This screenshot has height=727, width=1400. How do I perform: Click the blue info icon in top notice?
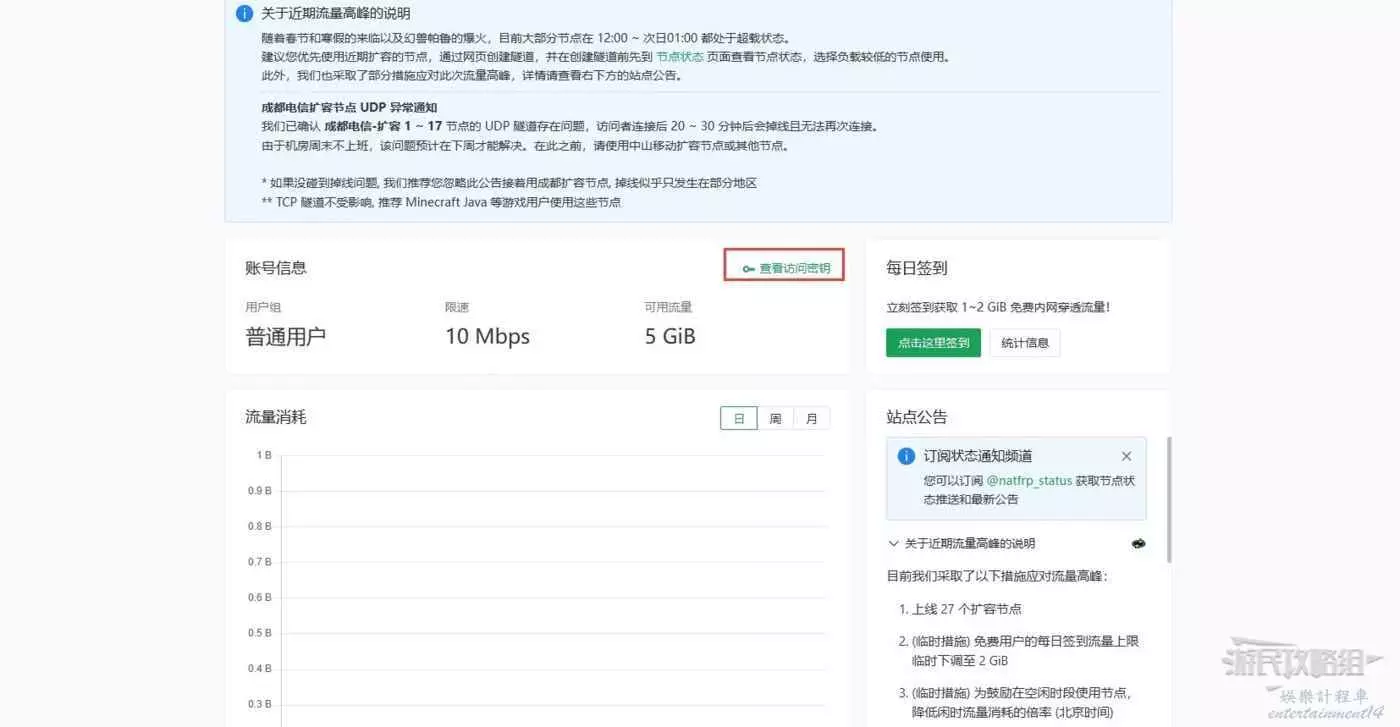(244, 14)
